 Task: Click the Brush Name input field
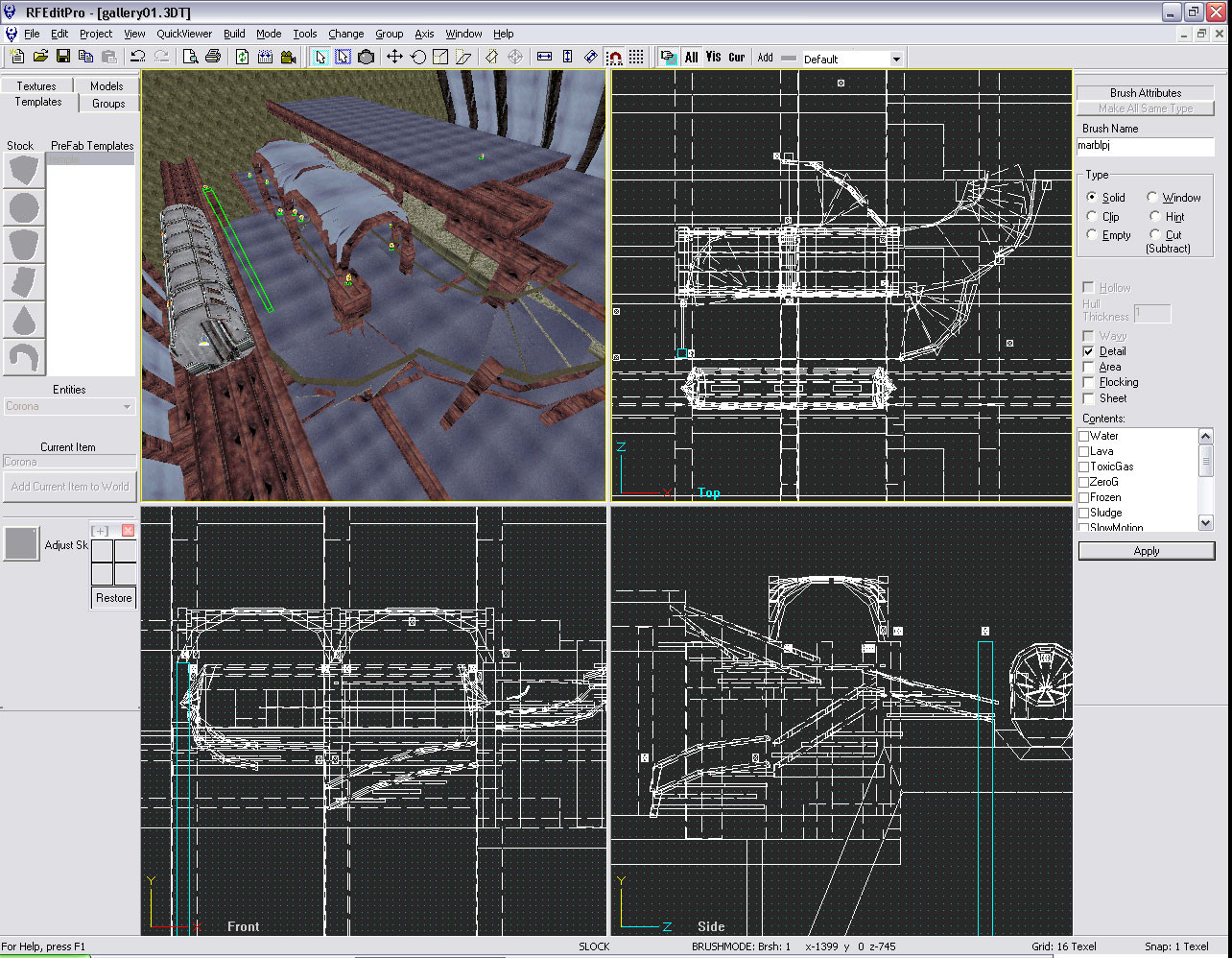1146,146
